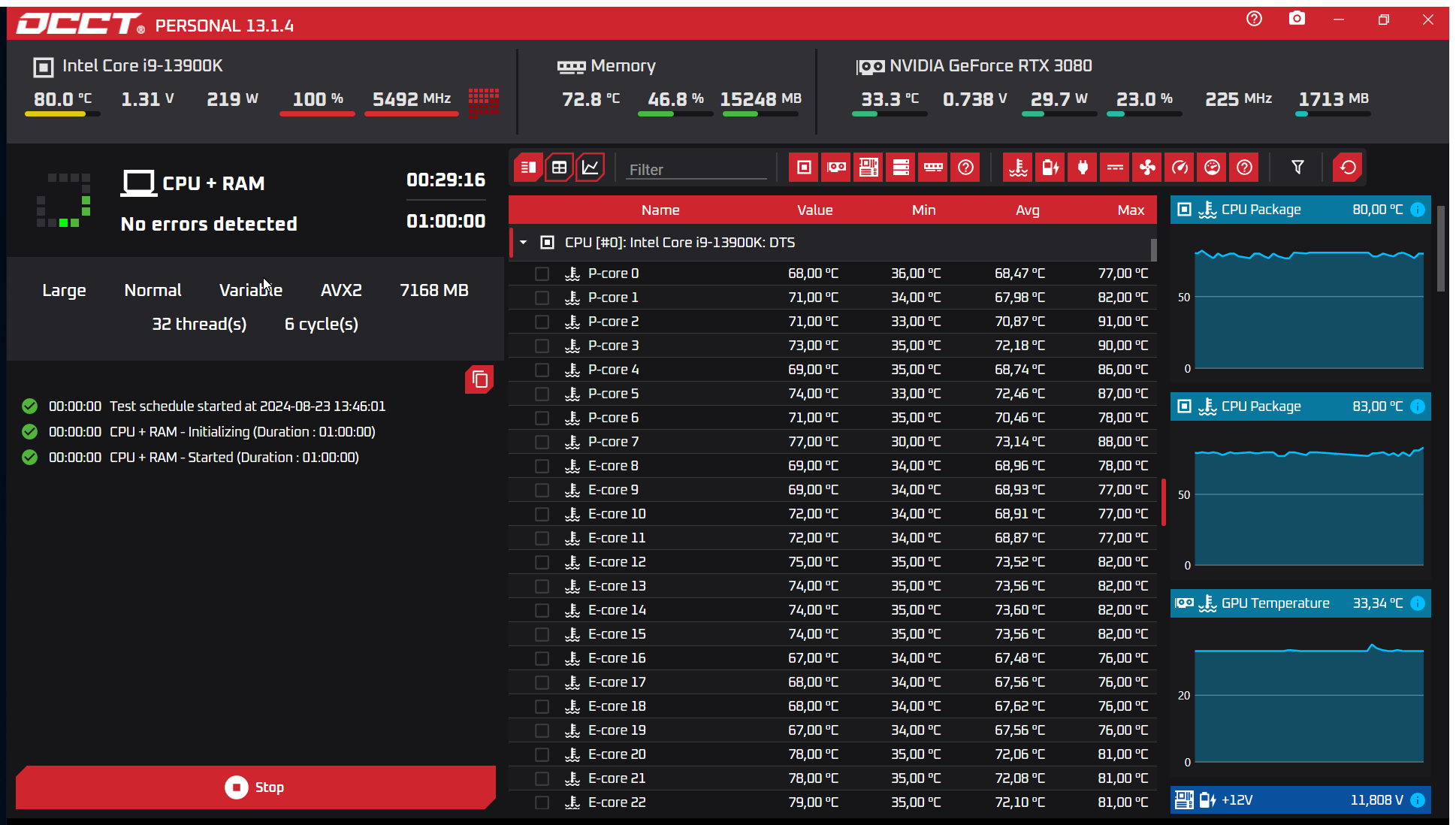Tick the P-core 7 checkbox
This screenshot has width=1456, height=825.
[x=542, y=442]
